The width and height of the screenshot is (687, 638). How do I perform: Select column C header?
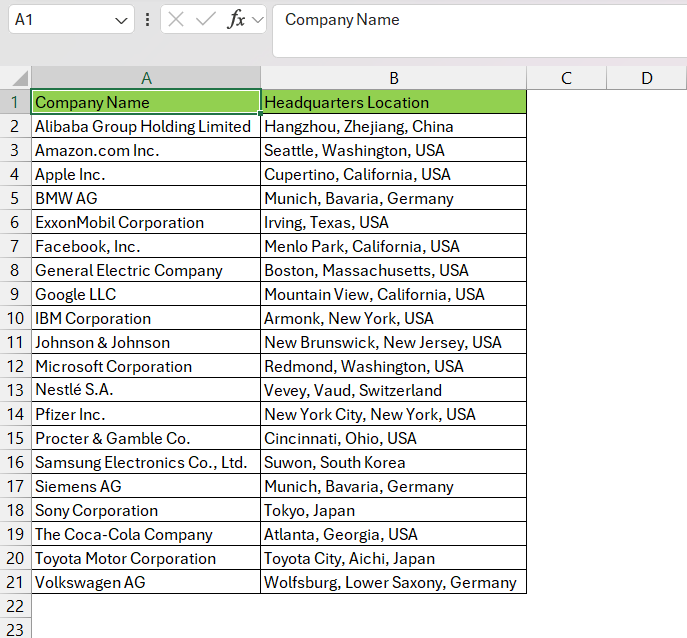point(566,78)
